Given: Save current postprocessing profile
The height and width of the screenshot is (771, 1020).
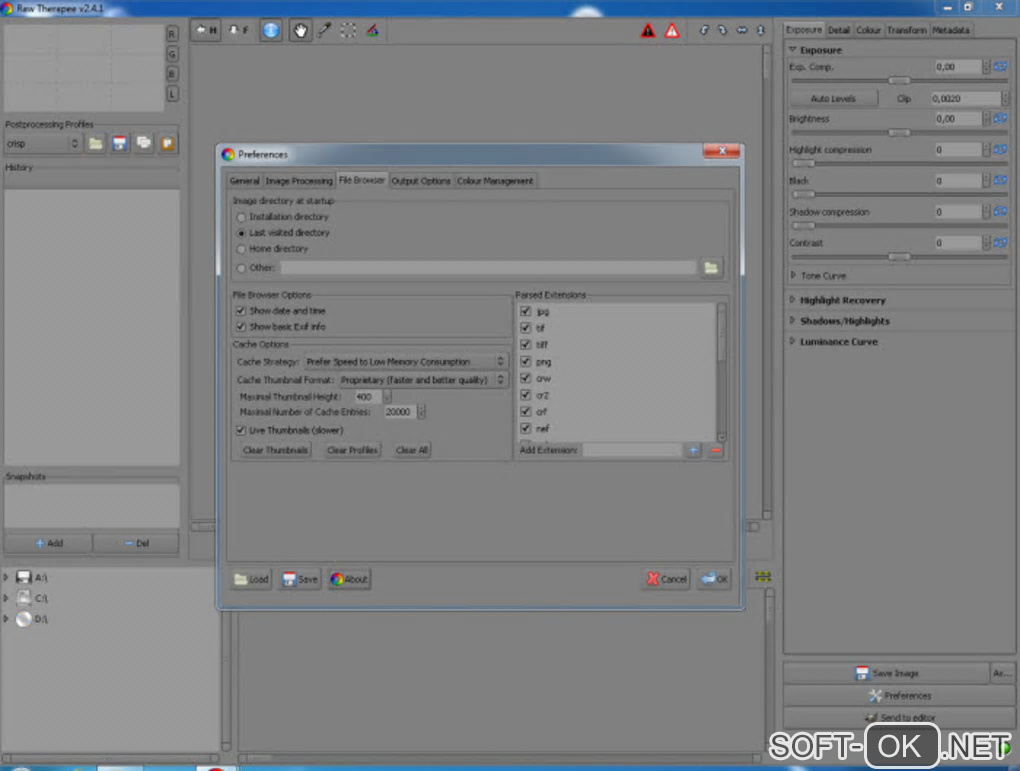Looking at the screenshot, I should click(120, 143).
